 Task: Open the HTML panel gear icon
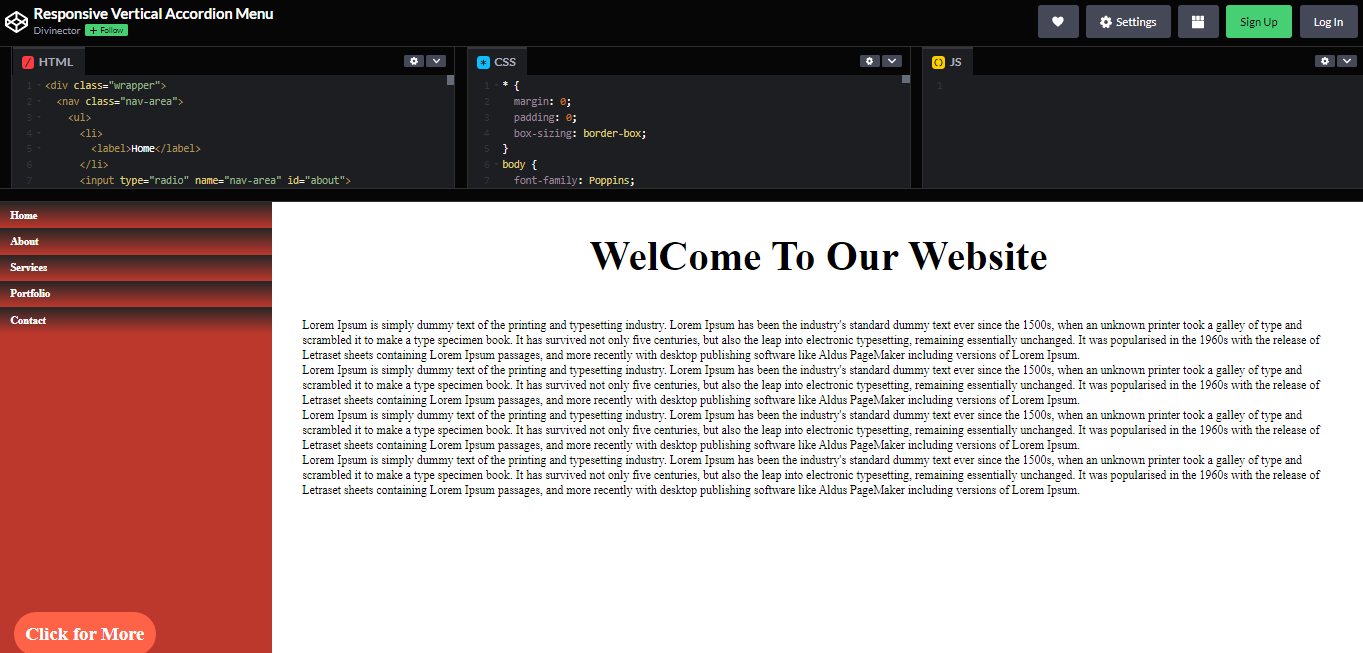pos(413,60)
